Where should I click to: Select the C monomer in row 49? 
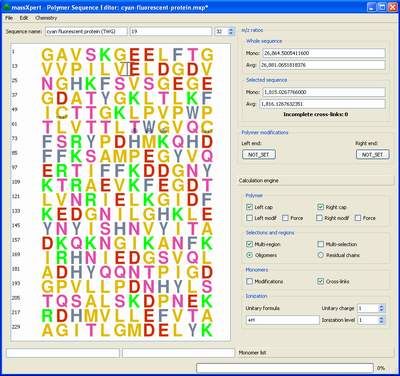62,113
